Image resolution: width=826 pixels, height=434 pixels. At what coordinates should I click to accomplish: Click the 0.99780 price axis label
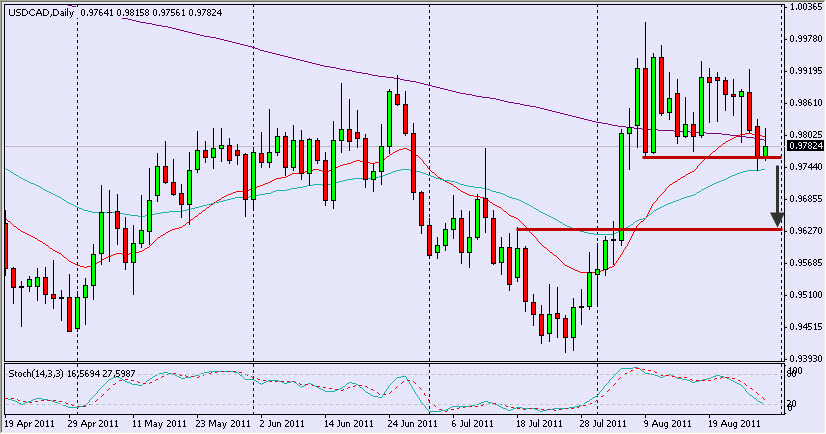pyautogui.click(x=806, y=38)
